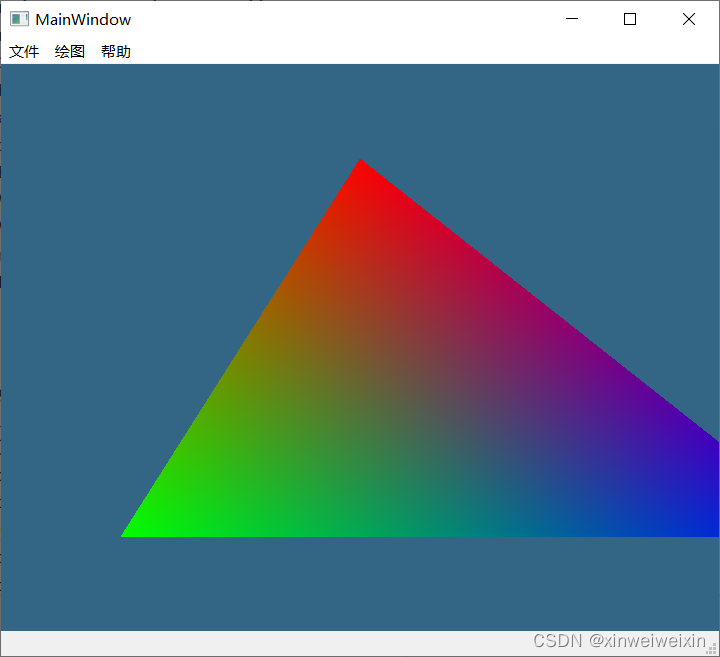The width and height of the screenshot is (720, 657).
Task: Open the 文件 menu
Action: coord(24,51)
